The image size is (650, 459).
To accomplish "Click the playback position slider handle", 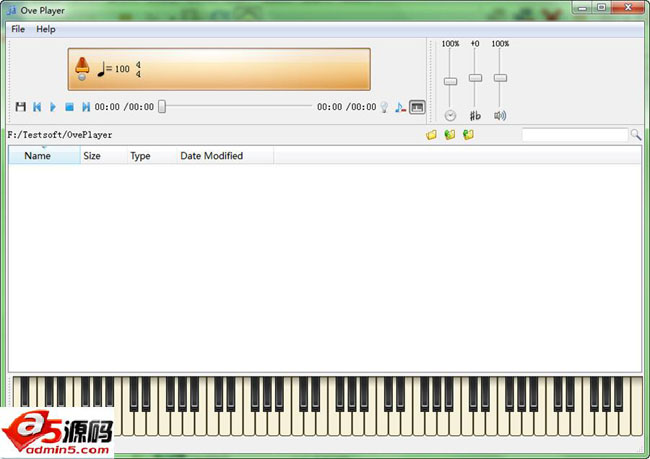I will click(162, 107).
